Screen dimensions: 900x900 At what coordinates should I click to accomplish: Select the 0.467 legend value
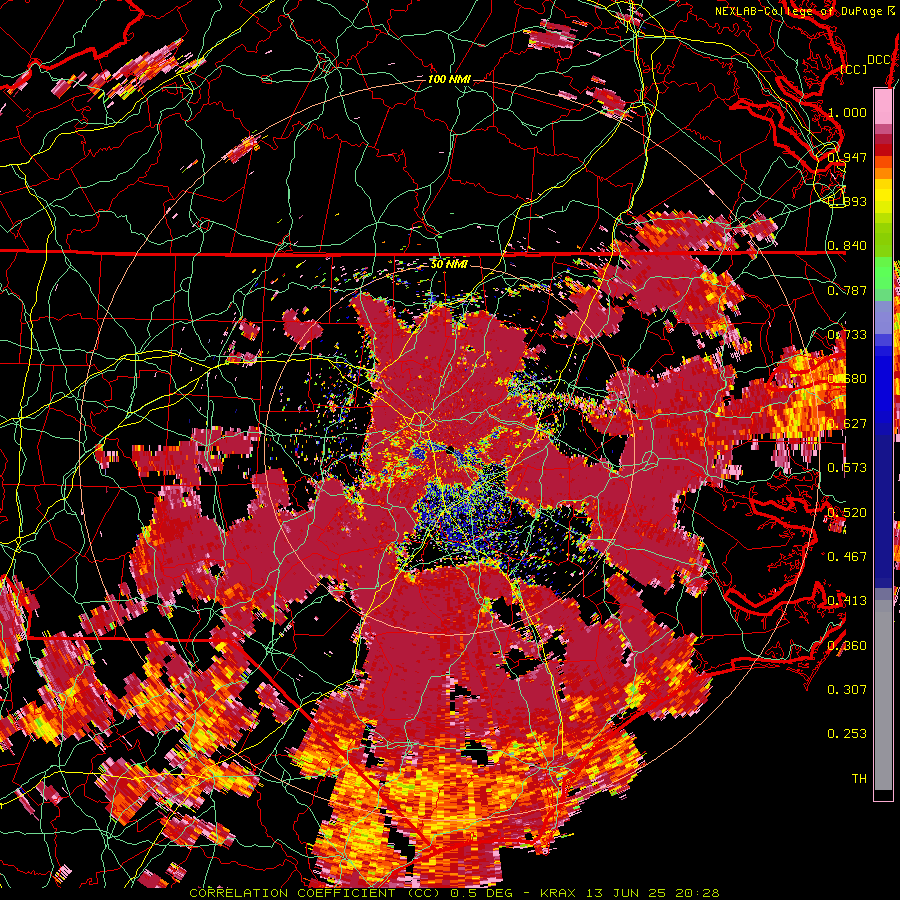coord(847,557)
